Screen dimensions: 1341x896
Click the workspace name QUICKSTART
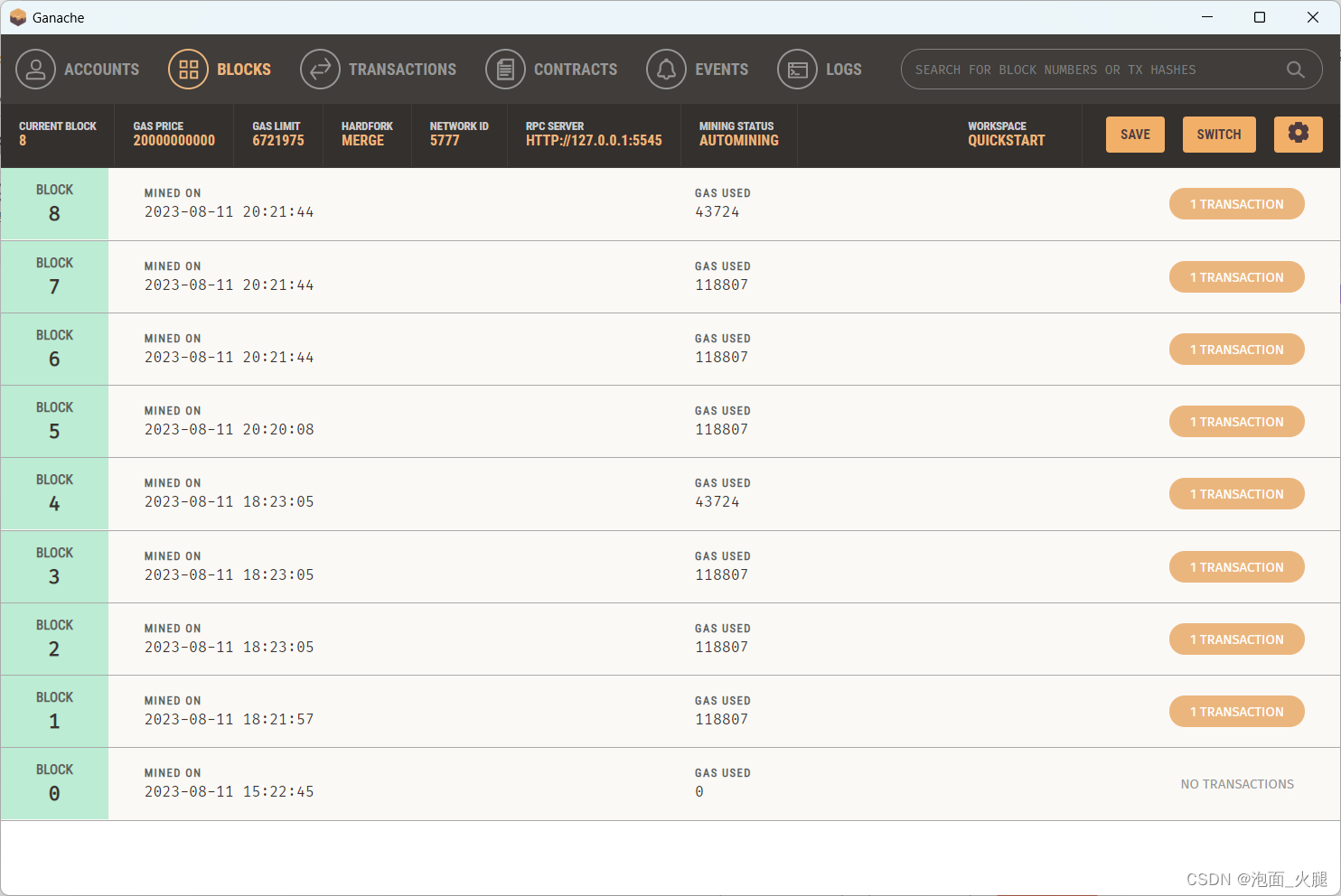1007,141
